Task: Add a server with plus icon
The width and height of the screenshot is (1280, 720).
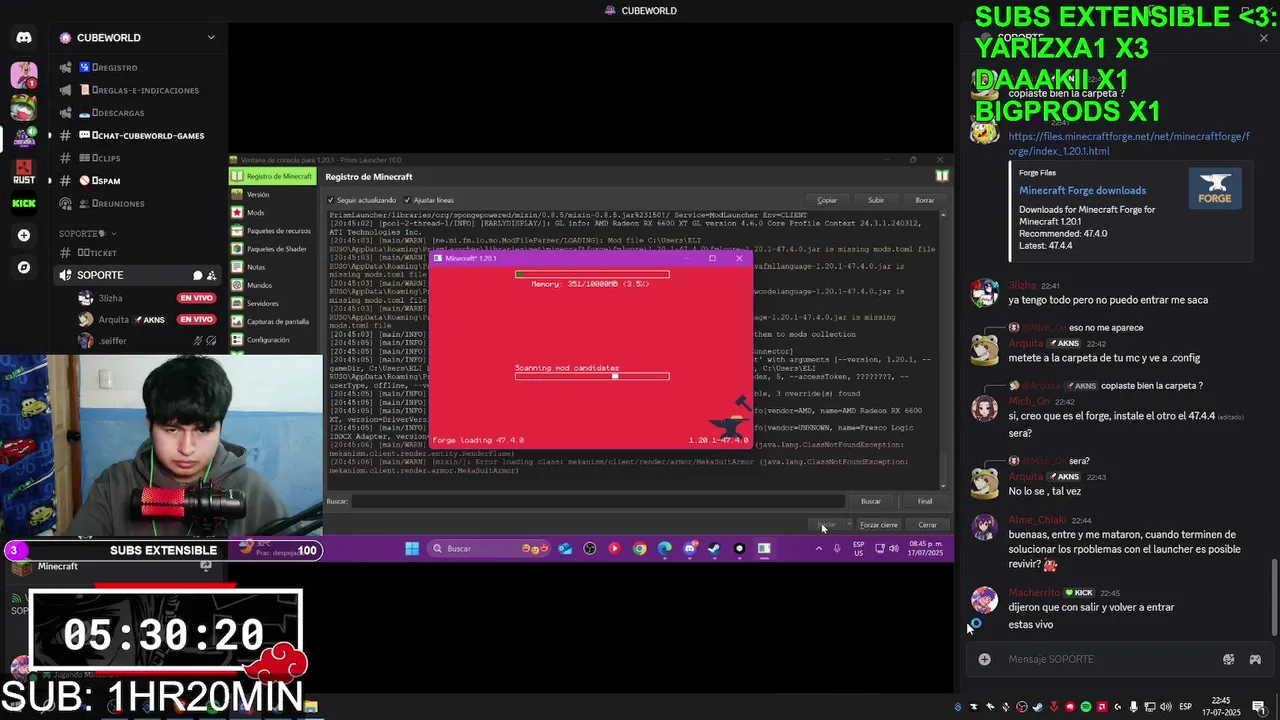Action: coord(24,235)
